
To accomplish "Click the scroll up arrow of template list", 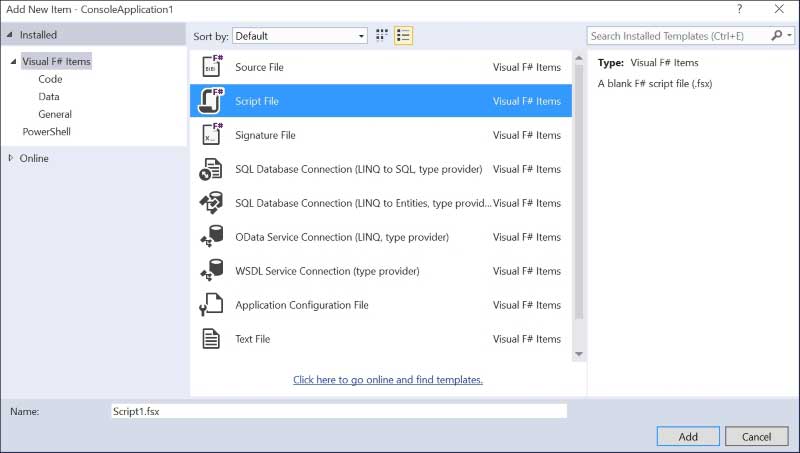I will tap(579, 58).
